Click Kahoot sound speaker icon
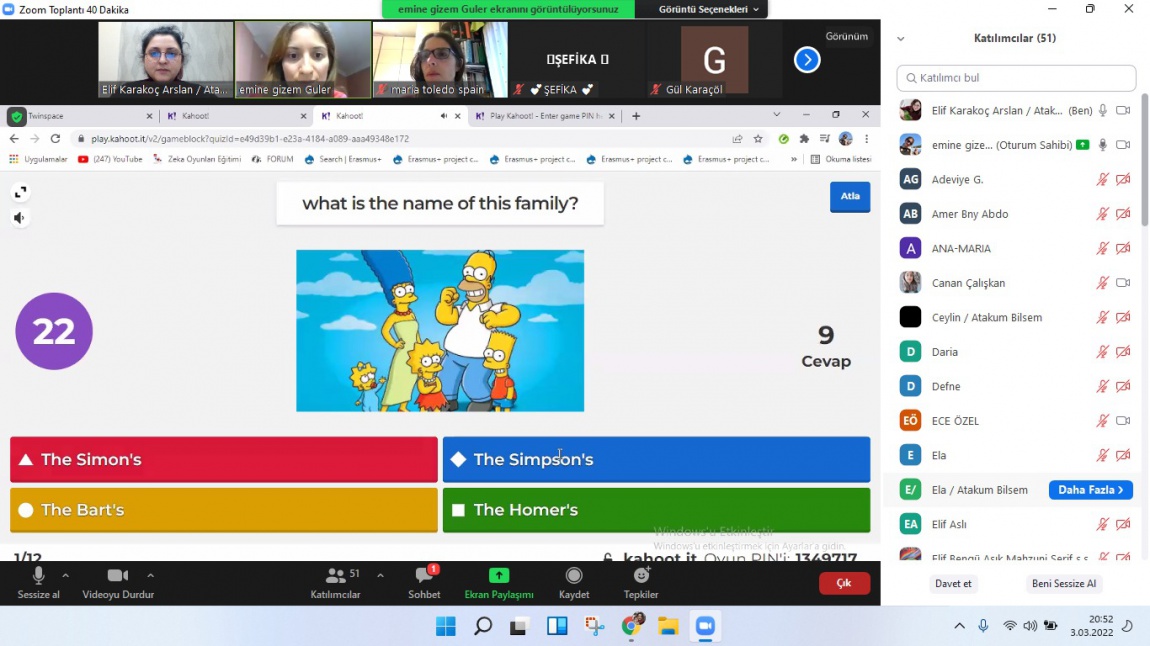This screenshot has width=1150, height=646. coord(20,218)
